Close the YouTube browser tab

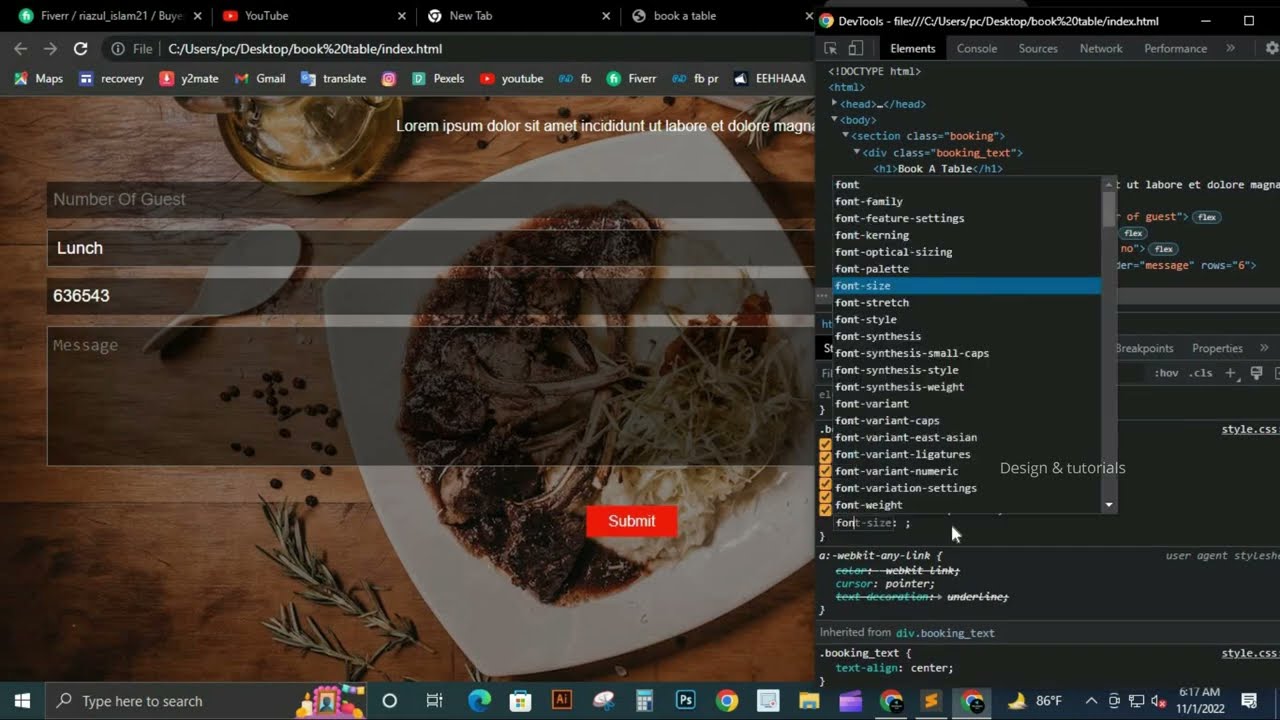tap(402, 16)
